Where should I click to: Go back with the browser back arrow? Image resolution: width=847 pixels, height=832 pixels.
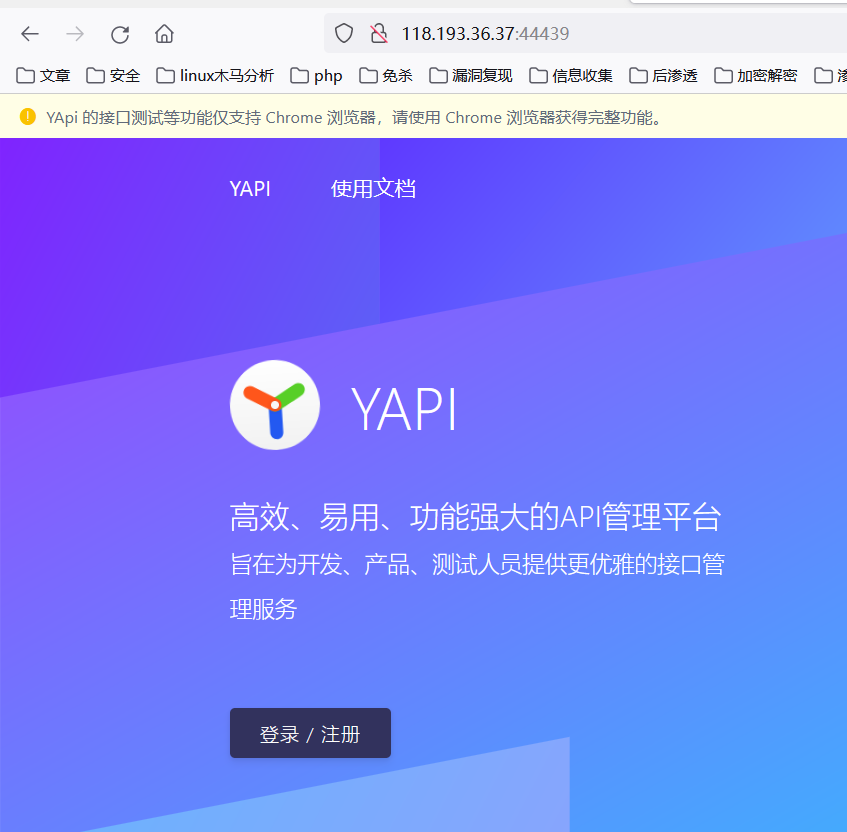click(x=30, y=34)
